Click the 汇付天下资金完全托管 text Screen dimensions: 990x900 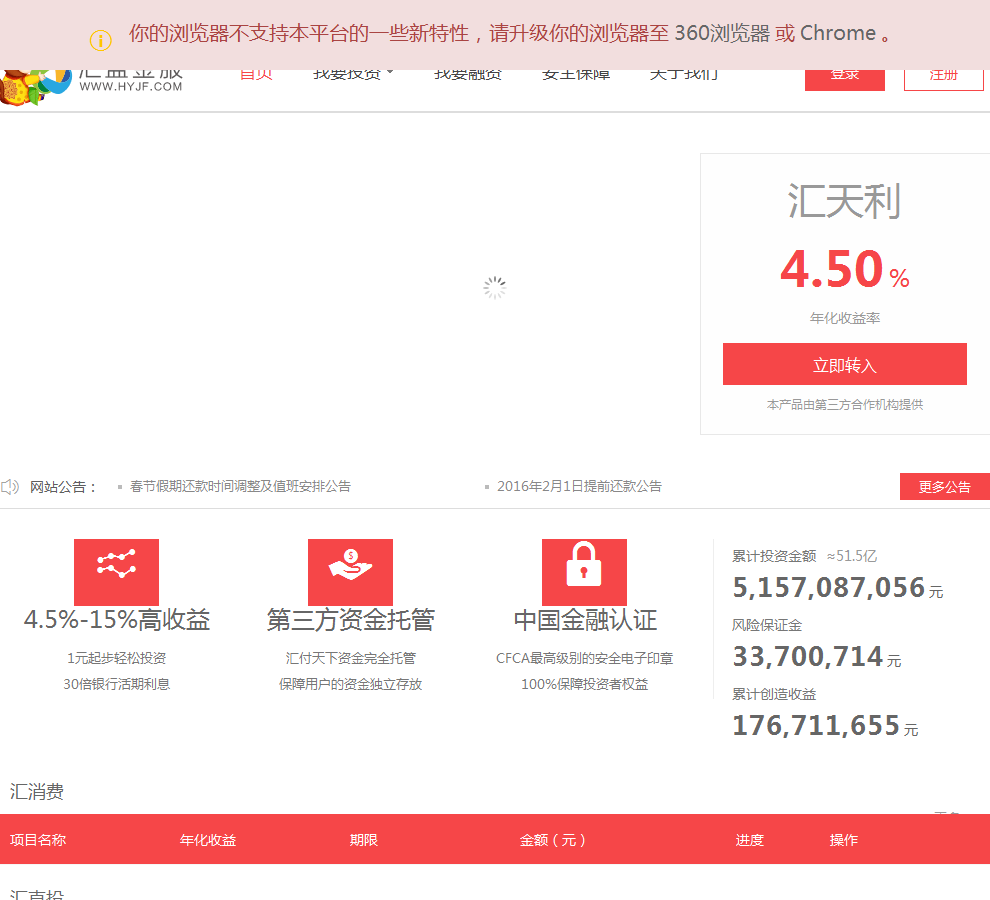pos(350,658)
